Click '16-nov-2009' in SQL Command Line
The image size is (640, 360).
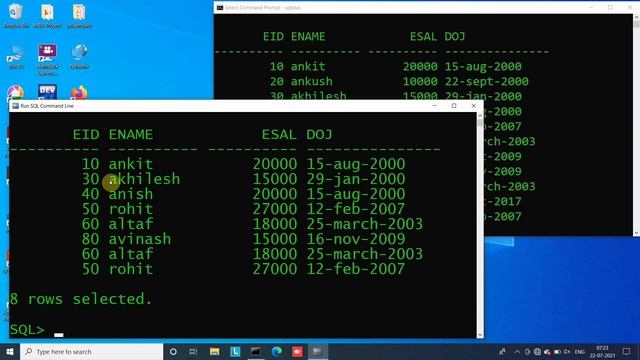click(356, 239)
